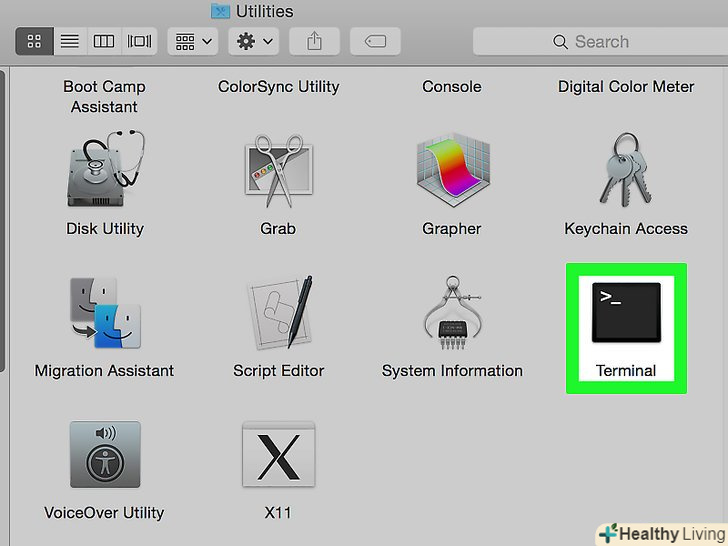Image resolution: width=728 pixels, height=546 pixels.
Task: Switch to list view
Action: click(x=70, y=41)
